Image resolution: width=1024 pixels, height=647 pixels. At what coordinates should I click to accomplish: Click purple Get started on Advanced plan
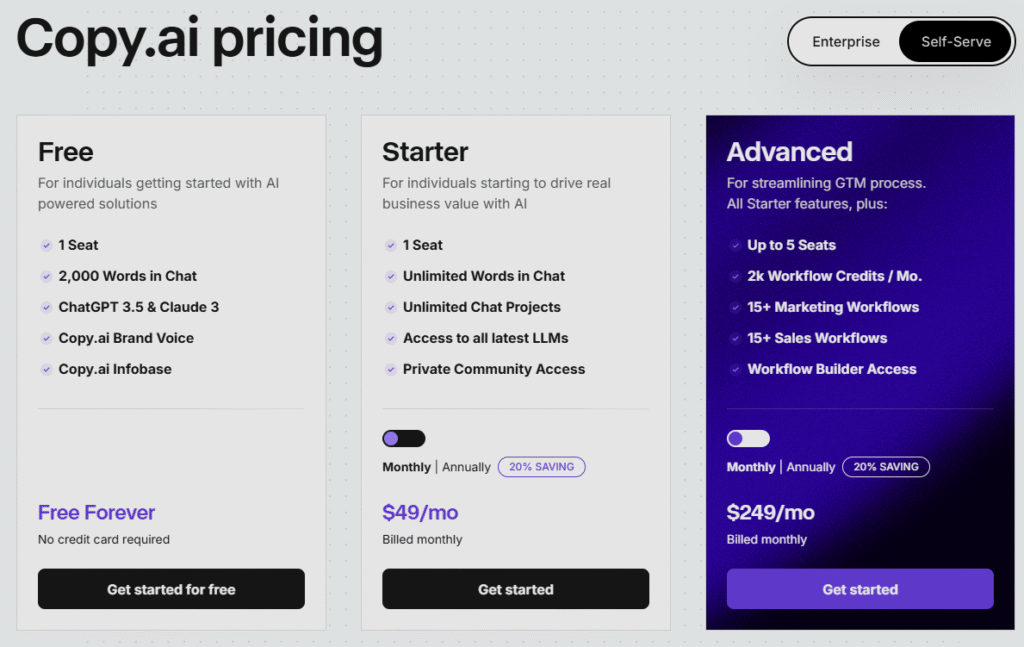(860, 589)
